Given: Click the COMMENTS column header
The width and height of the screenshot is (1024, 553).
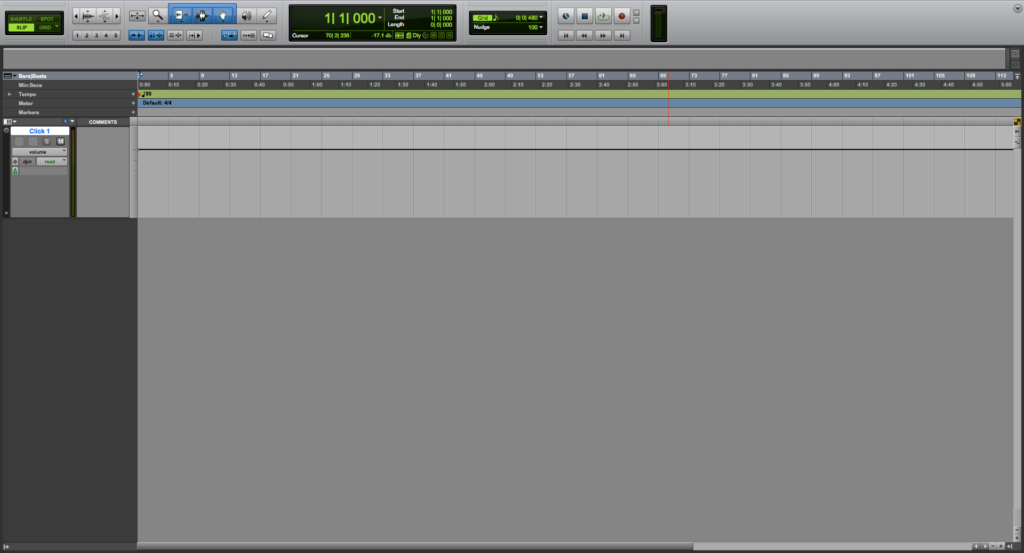Looking at the screenshot, I should pos(103,122).
